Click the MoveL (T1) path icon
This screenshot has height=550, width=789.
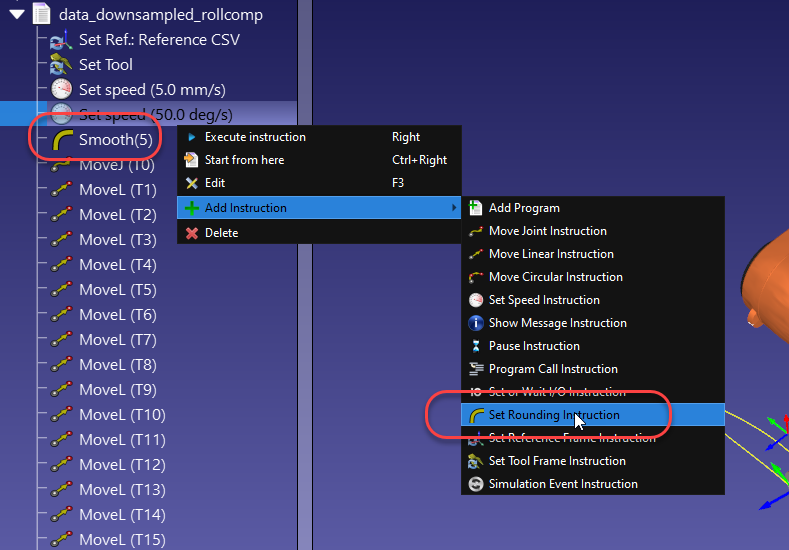[x=61, y=190]
